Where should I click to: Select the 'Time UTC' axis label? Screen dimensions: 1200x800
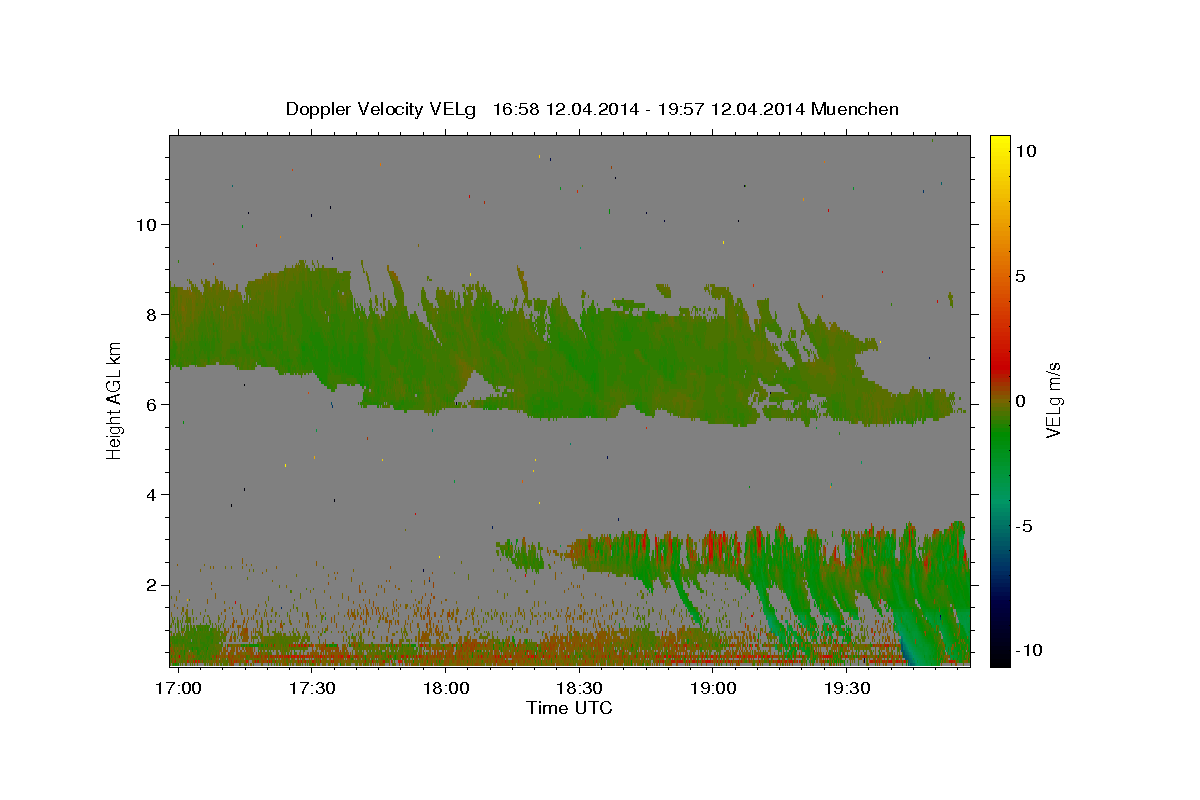click(569, 708)
